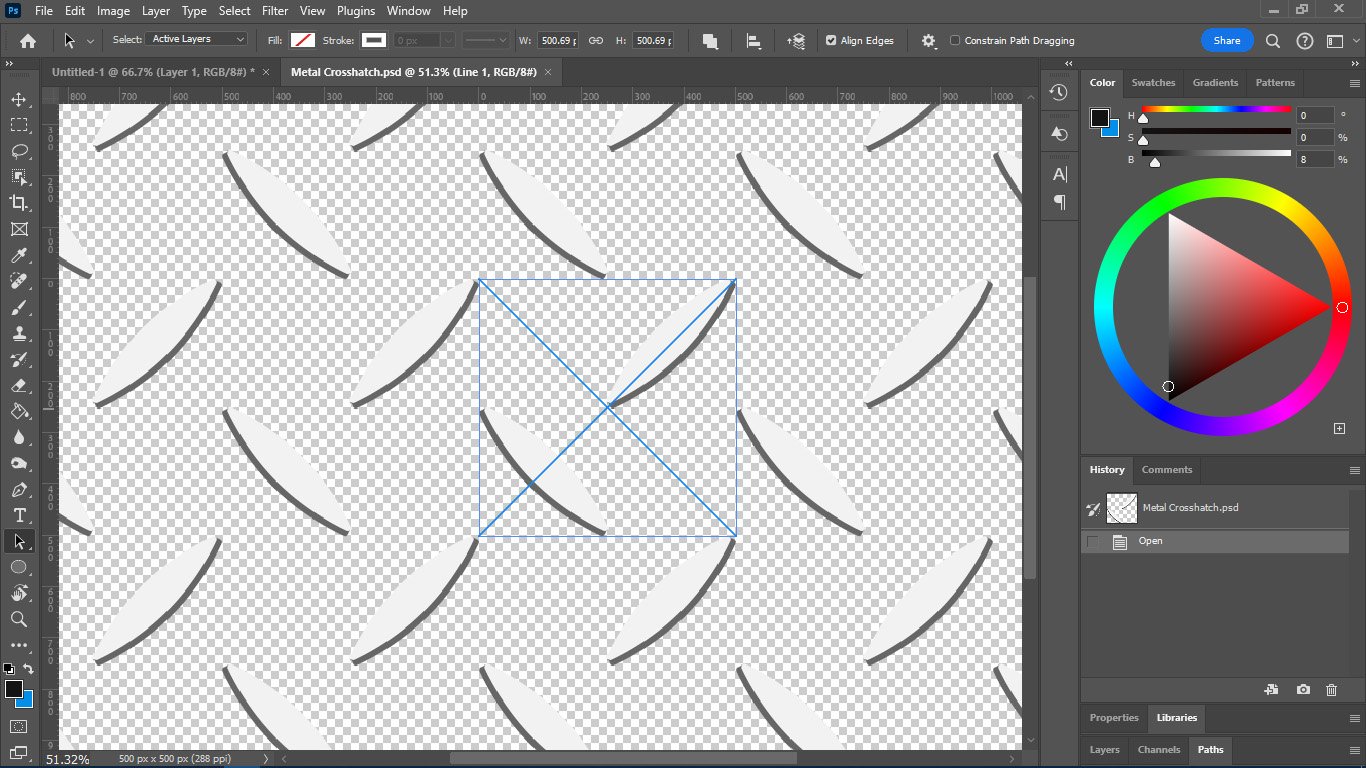Open the Plugins menu
1366x768 pixels.
(x=355, y=11)
